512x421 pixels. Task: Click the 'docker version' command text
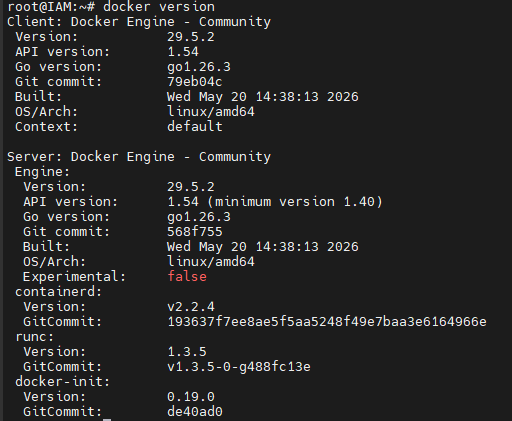159,7
